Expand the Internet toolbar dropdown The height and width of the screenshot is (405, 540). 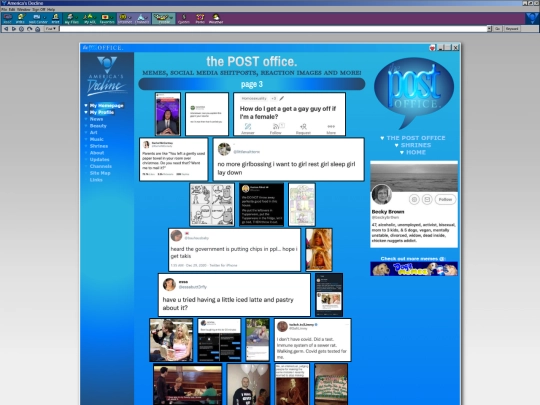tap(130, 17)
